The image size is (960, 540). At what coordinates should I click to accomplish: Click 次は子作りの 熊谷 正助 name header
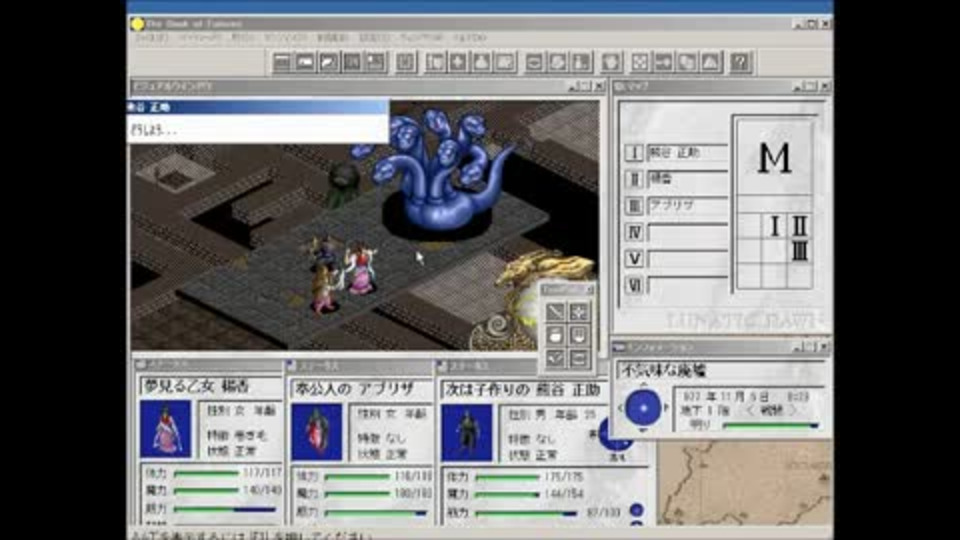tap(524, 389)
